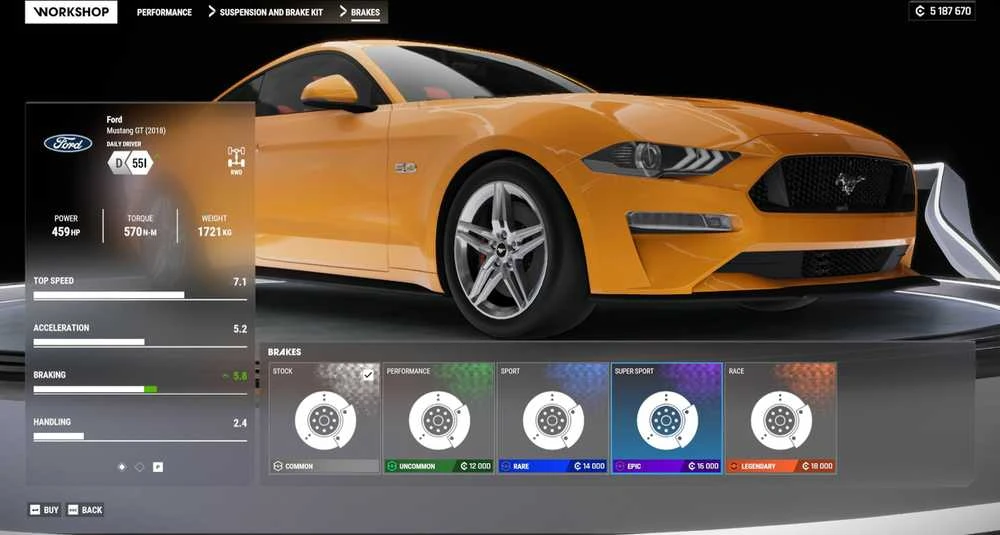Click the credits currency icon
The image size is (1000, 535).
pyautogui.click(x=920, y=11)
